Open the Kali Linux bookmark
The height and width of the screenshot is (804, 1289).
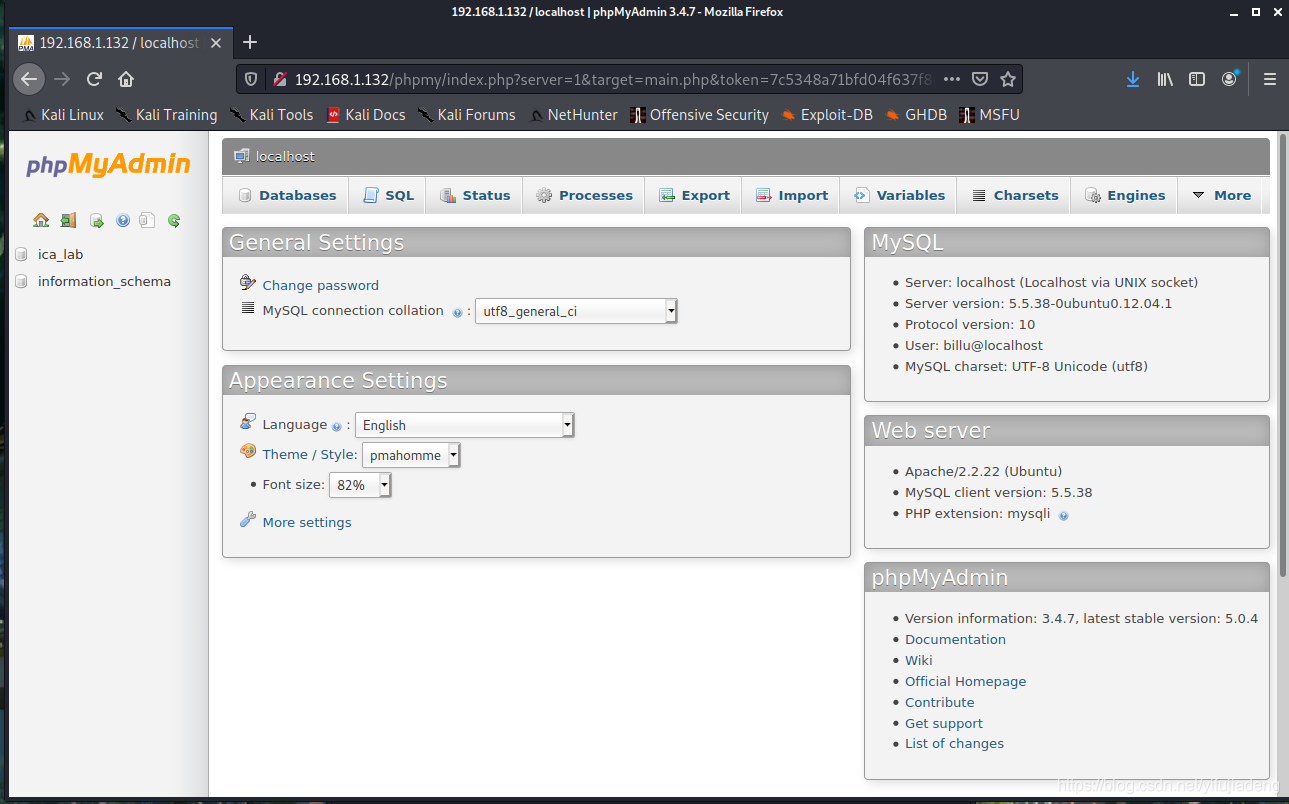pos(63,115)
